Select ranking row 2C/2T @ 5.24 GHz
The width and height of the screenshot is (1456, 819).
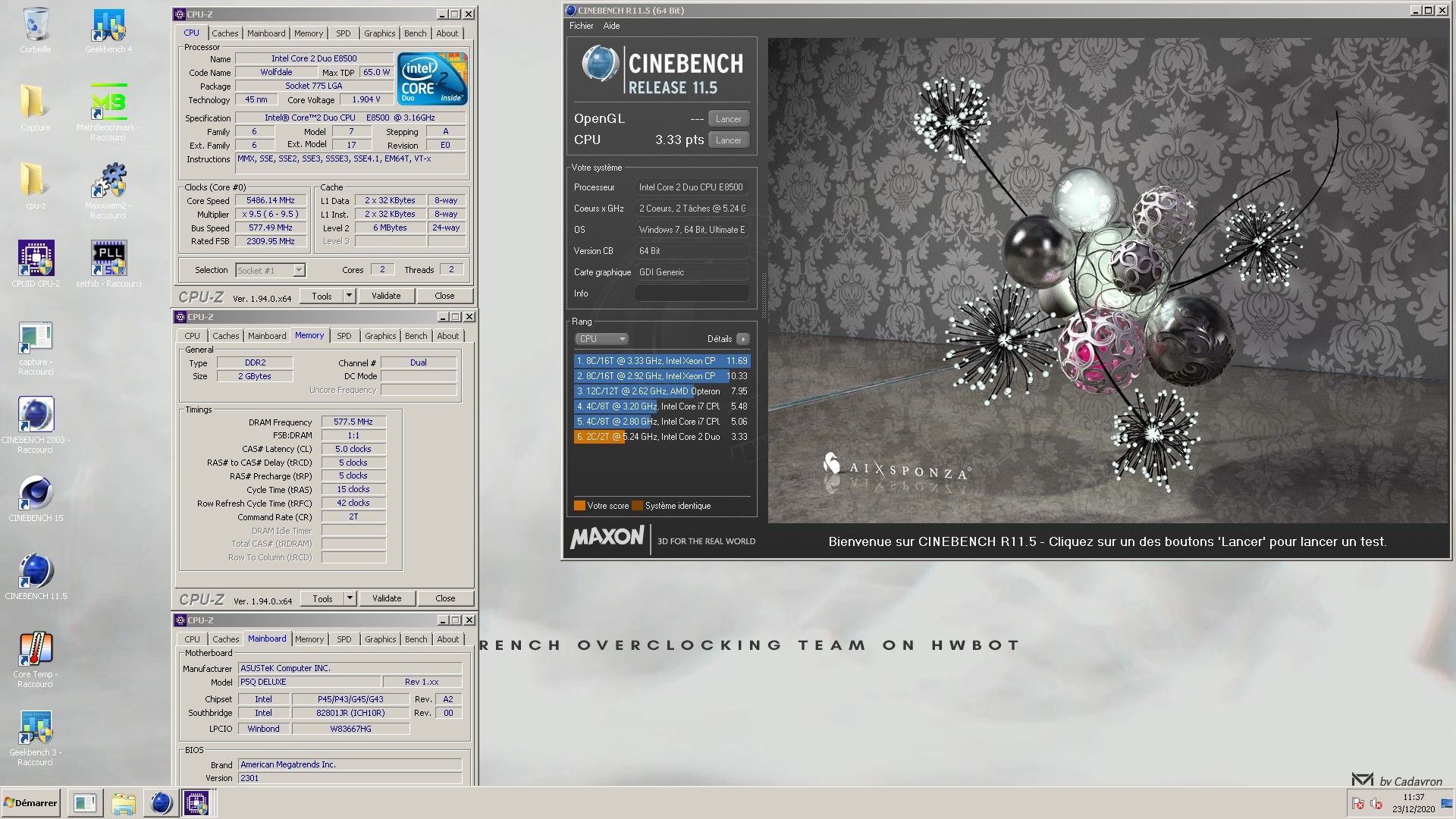click(661, 437)
